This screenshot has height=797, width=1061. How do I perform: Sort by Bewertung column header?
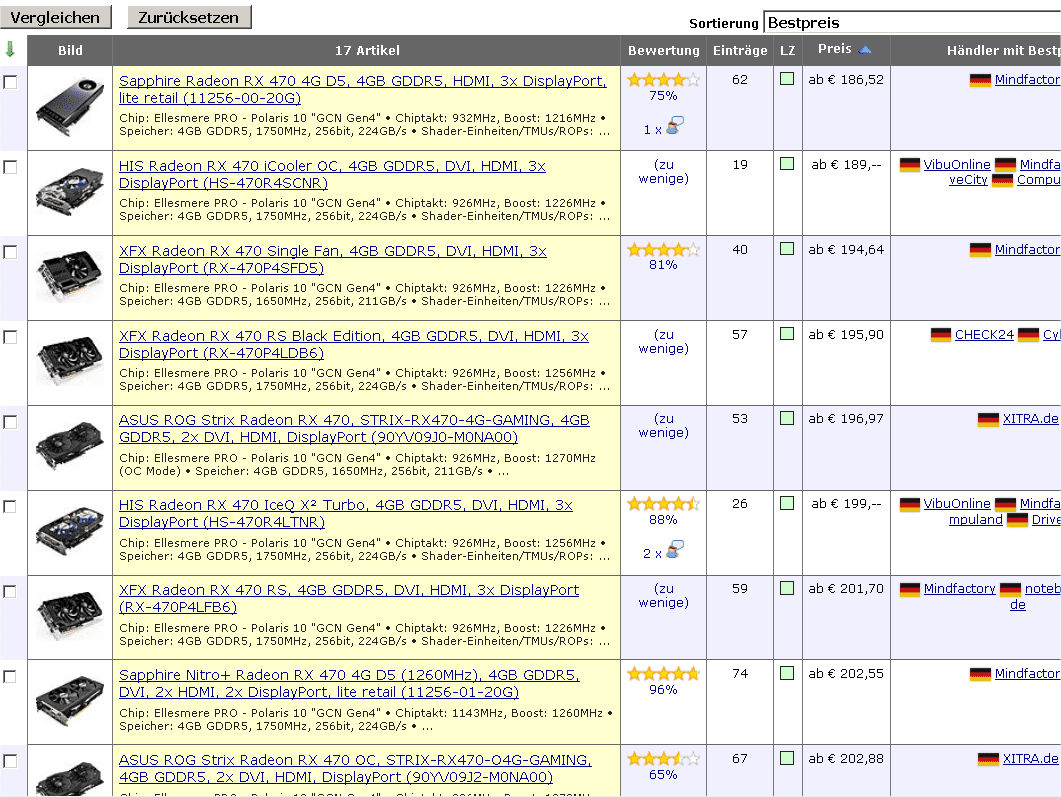(663, 50)
